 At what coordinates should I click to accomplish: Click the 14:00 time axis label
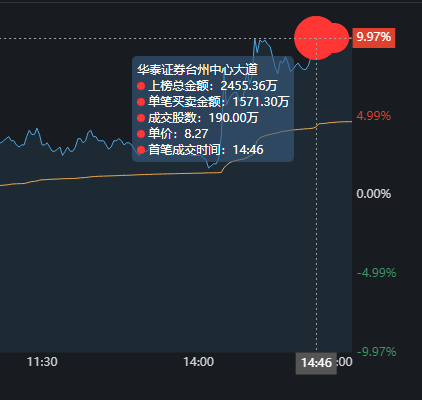[198, 362]
